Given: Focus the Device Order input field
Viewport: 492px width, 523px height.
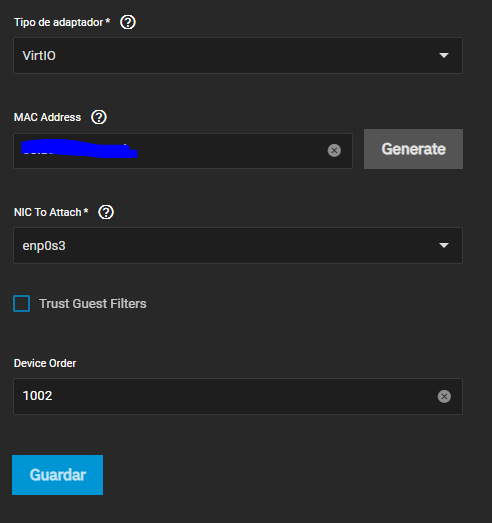Looking at the screenshot, I should point(238,396).
